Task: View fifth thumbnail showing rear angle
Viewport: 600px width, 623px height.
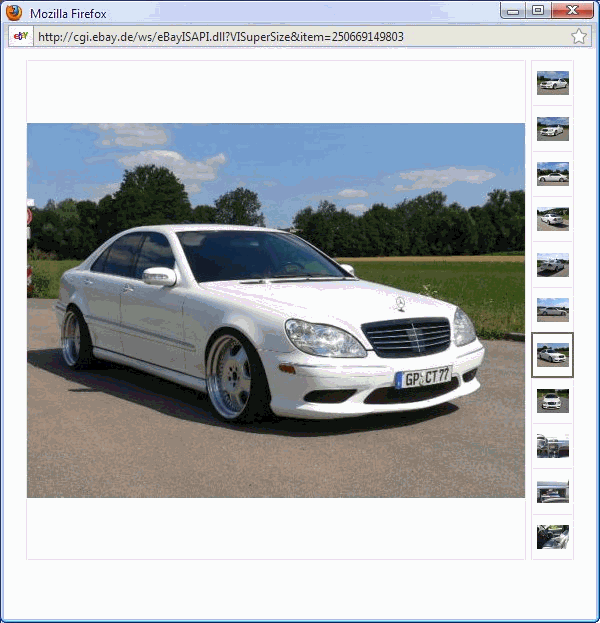Action: 553,265
